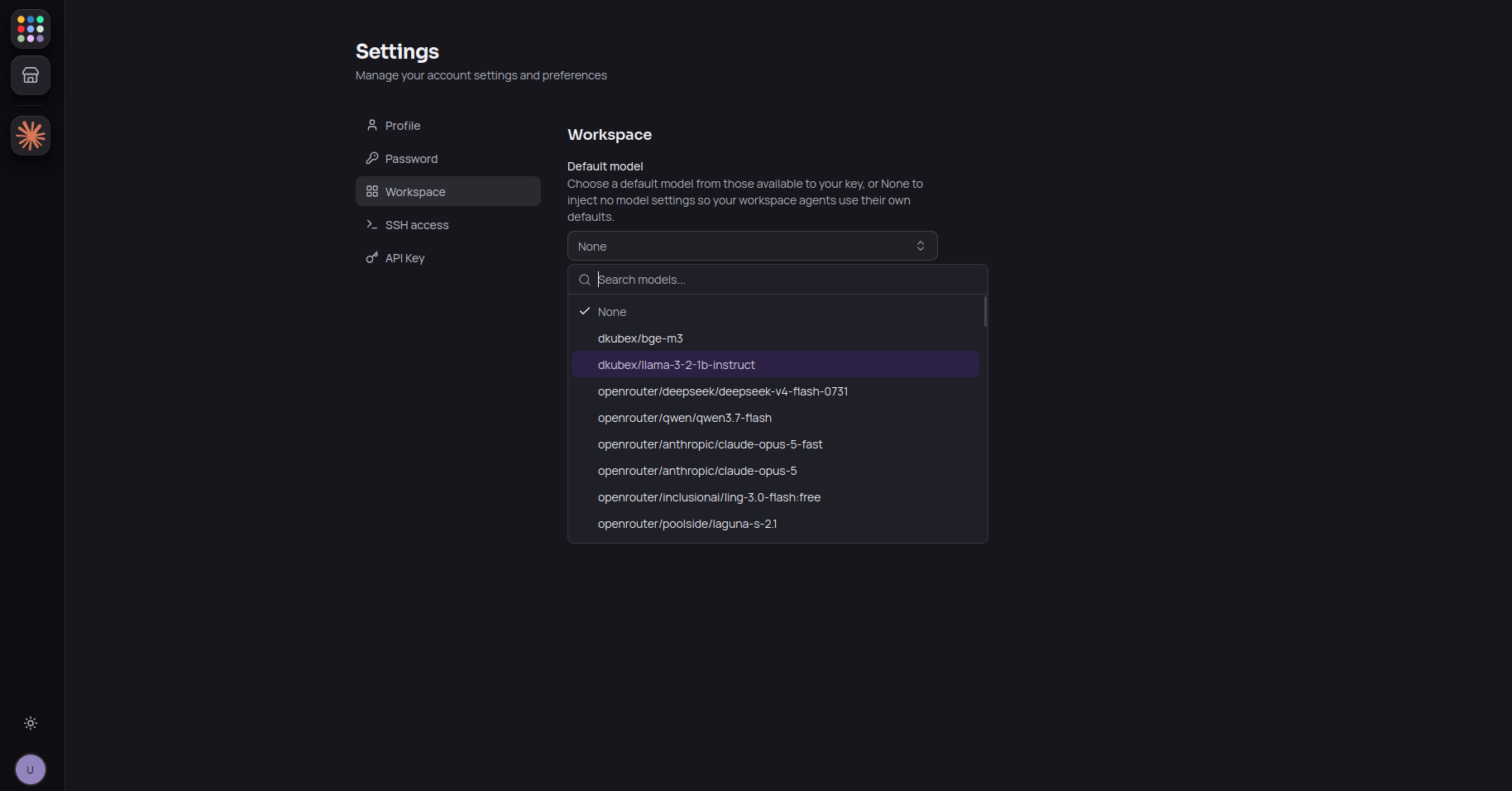The width and height of the screenshot is (1512, 791).
Task: Choose the openrouter/anthropic/claude-opus-5 model
Action: point(775,470)
